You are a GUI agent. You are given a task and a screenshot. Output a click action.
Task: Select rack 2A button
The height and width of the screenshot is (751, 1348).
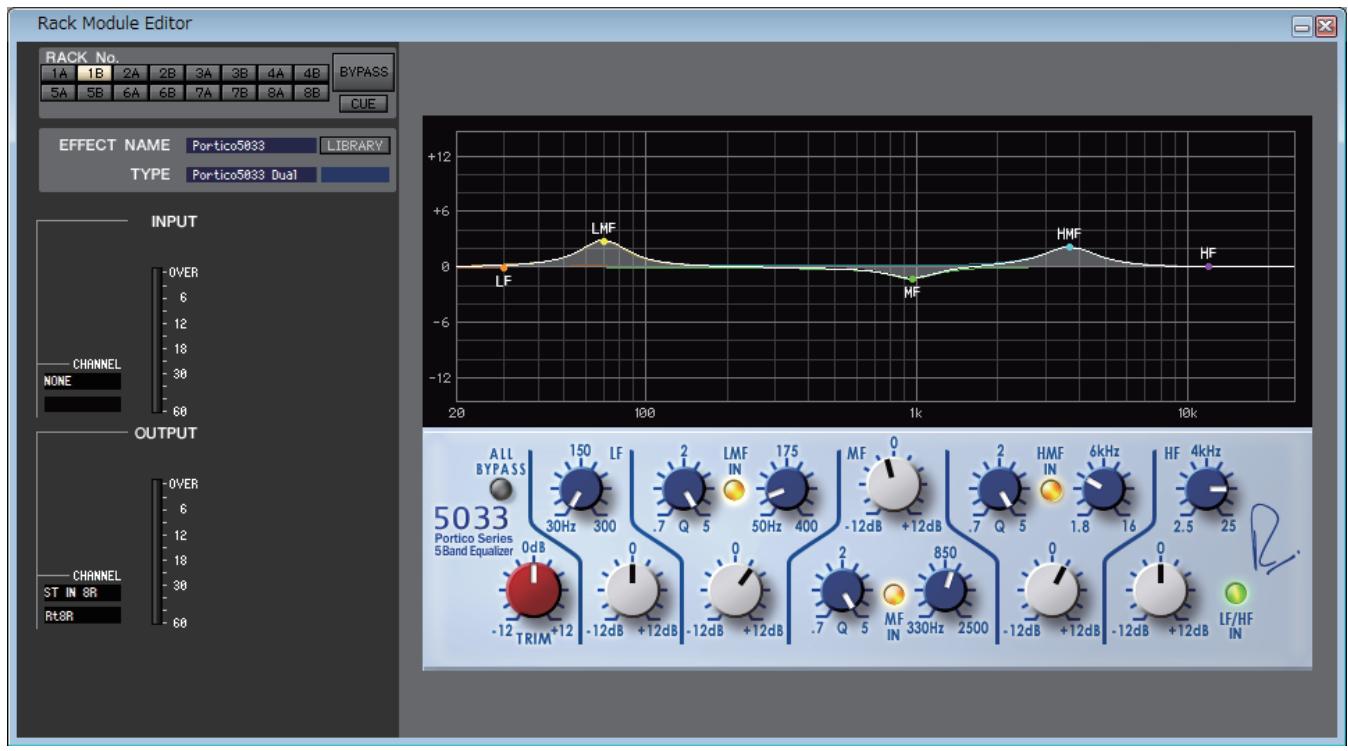pyautogui.click(x=132, y=73)
